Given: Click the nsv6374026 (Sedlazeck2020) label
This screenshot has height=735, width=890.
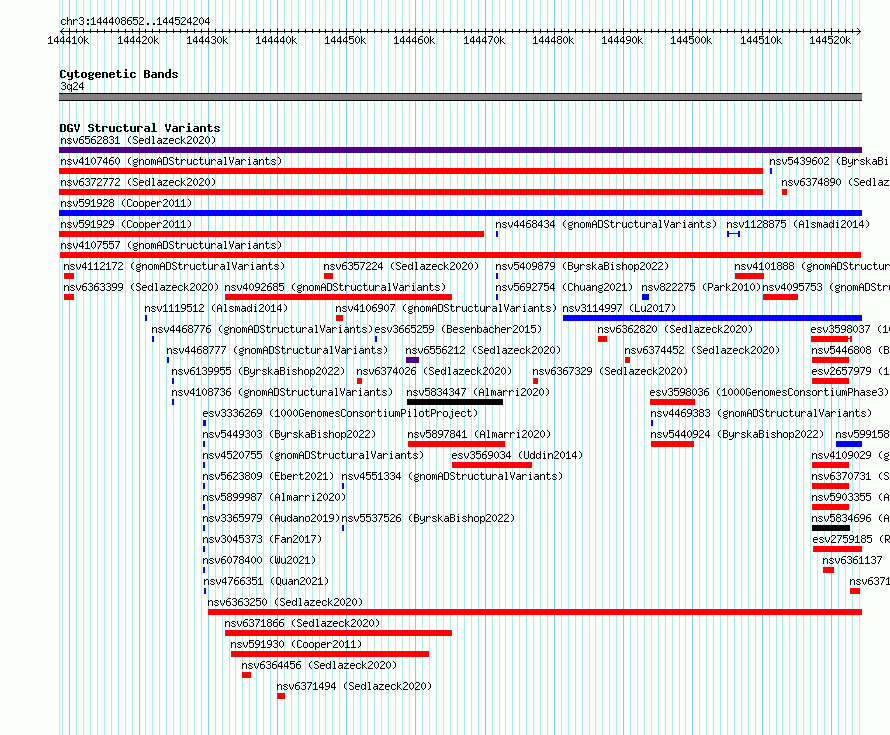Looking at the screenshot, I should [434, 371].
